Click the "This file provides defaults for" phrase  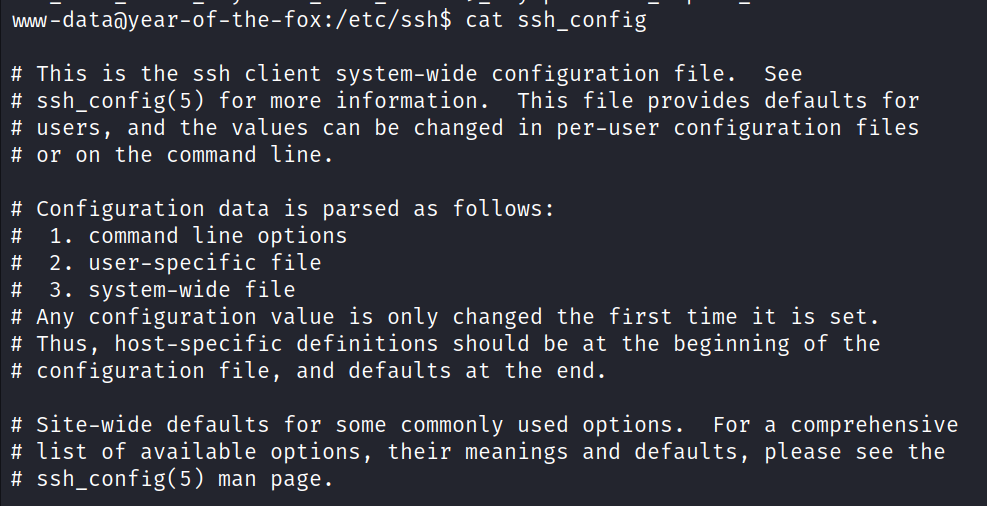(718, 101)
